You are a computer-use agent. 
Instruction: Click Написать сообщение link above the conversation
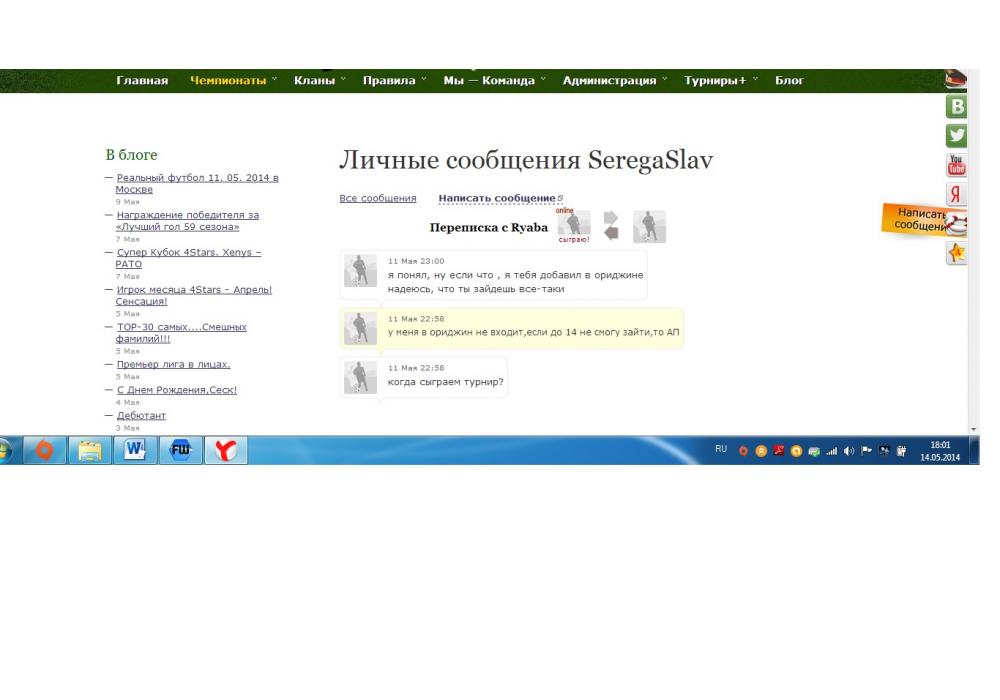click(x=497, y=198)
